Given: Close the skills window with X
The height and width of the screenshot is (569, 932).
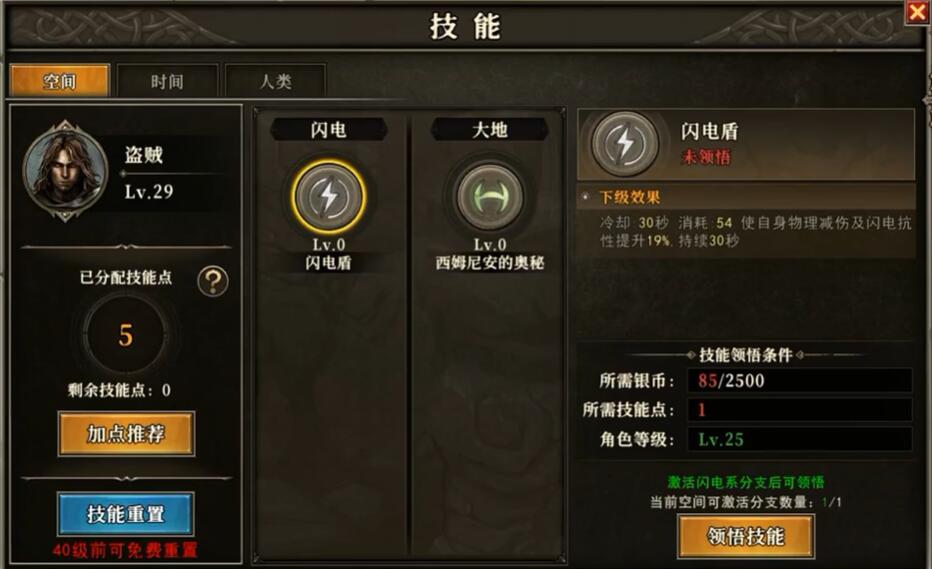Looking at the screenshot, I should pyautogui.click(x=918, y=11).
